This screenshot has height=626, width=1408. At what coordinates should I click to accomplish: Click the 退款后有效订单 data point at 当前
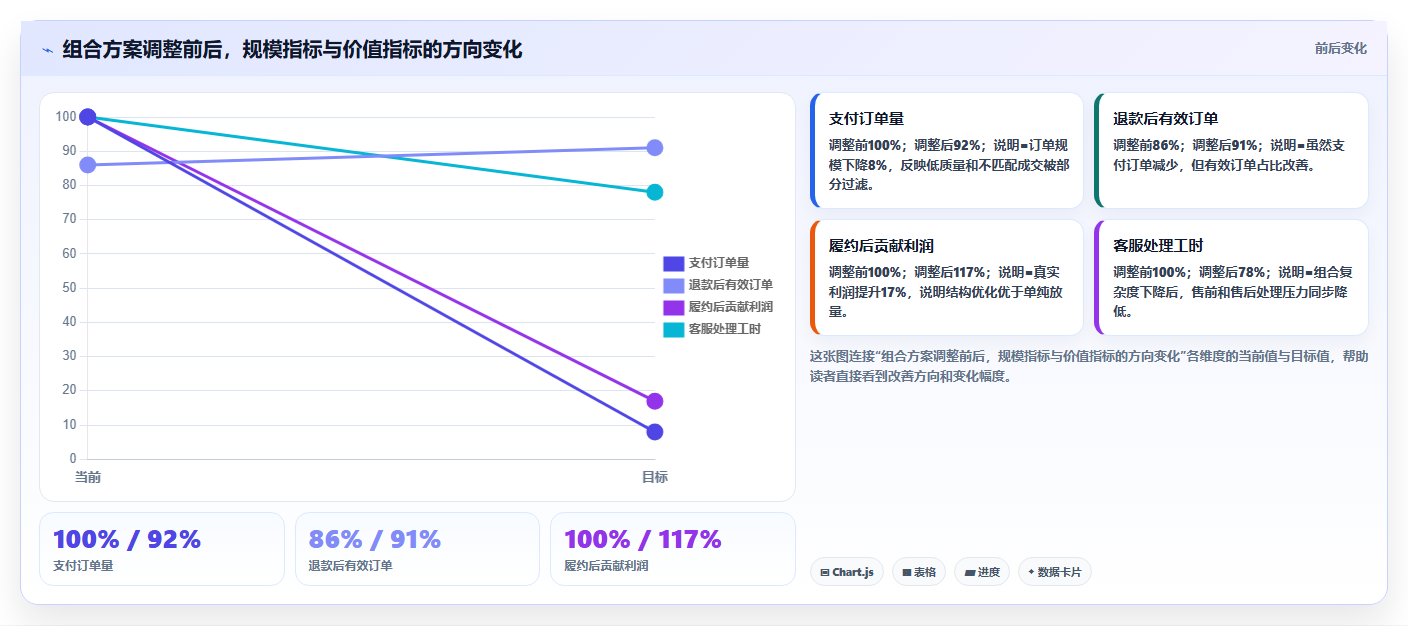point(88,165)
